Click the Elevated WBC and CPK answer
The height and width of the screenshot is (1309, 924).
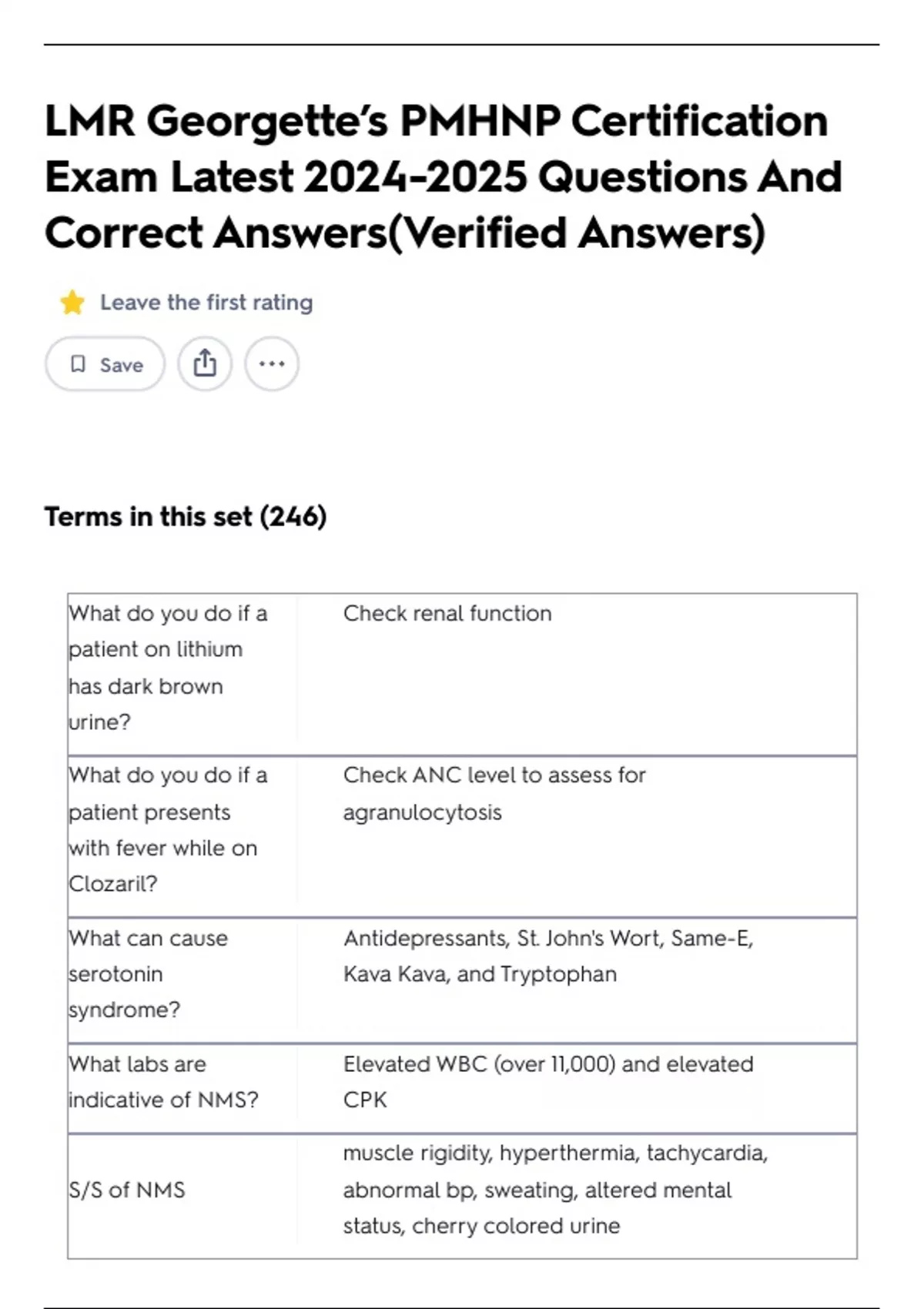548,1082
